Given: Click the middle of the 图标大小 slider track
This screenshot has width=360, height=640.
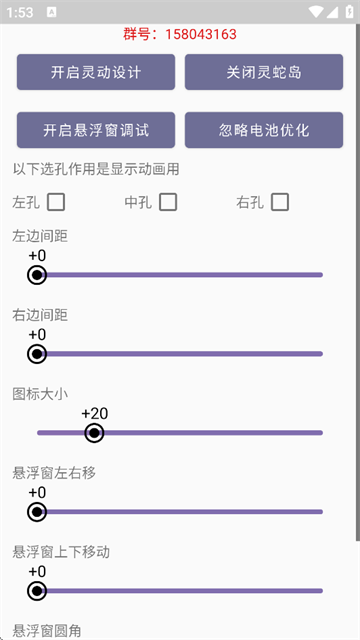Looking at the screenshot, I should pos(180,433).
